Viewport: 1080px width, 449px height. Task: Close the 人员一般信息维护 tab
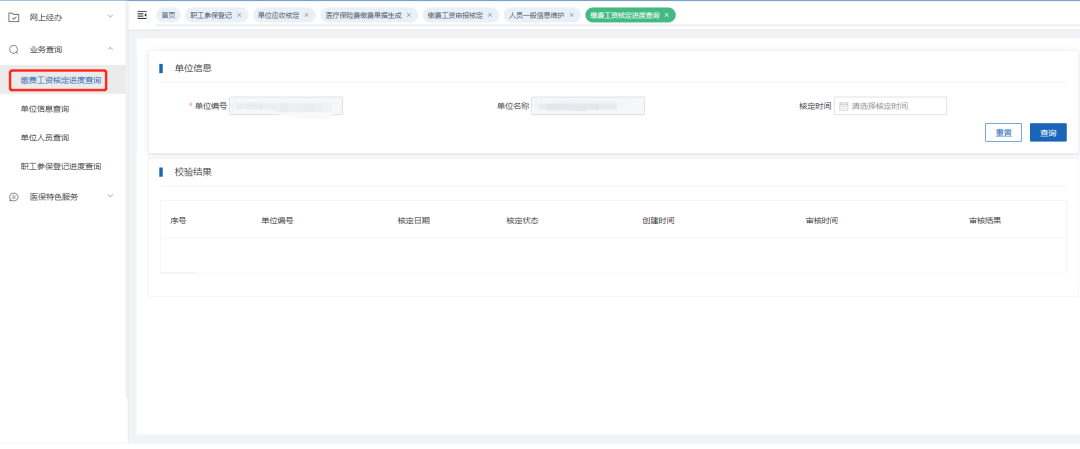[x=572, y=15]
